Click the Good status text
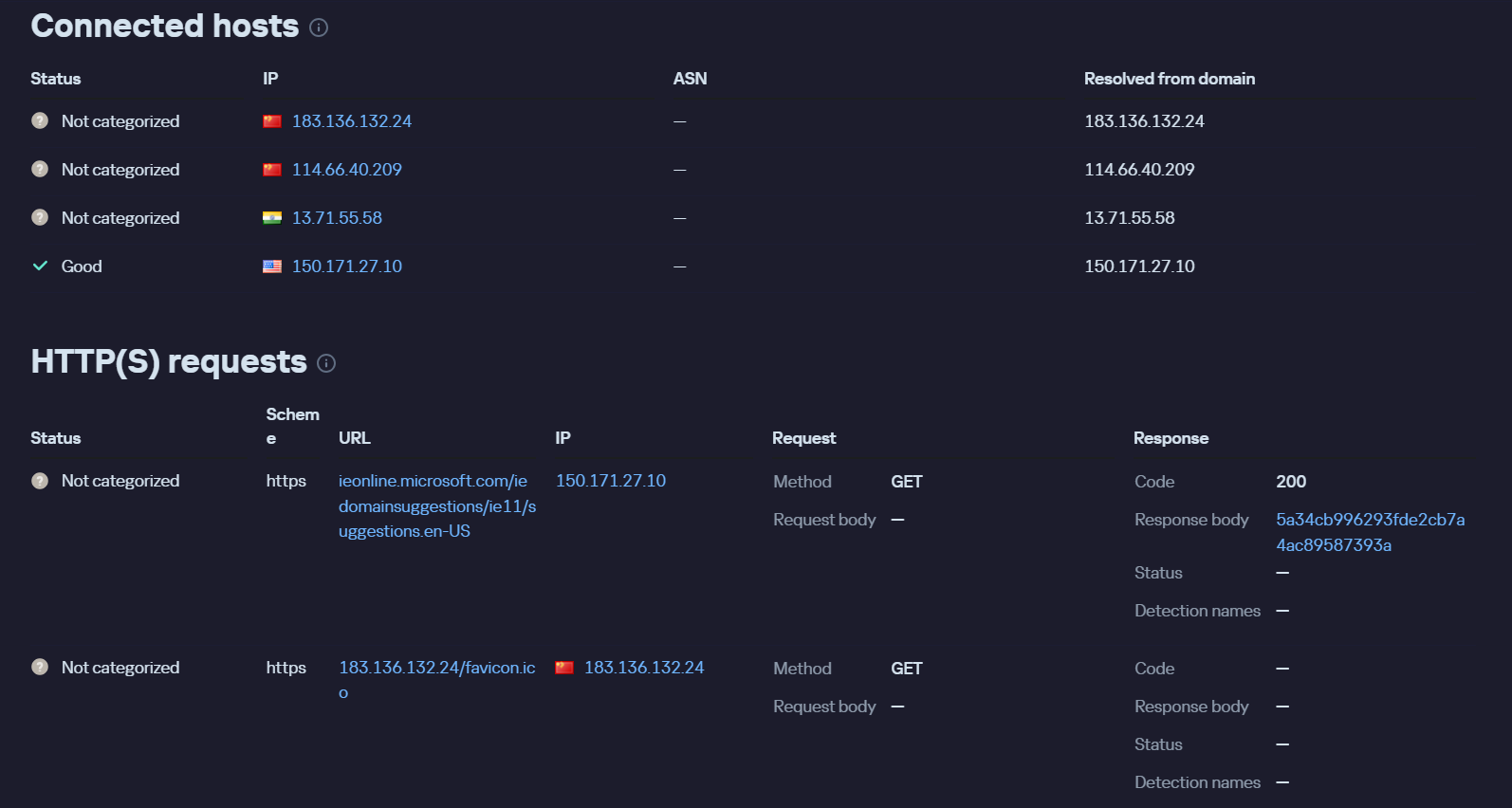 pos(82,266)
